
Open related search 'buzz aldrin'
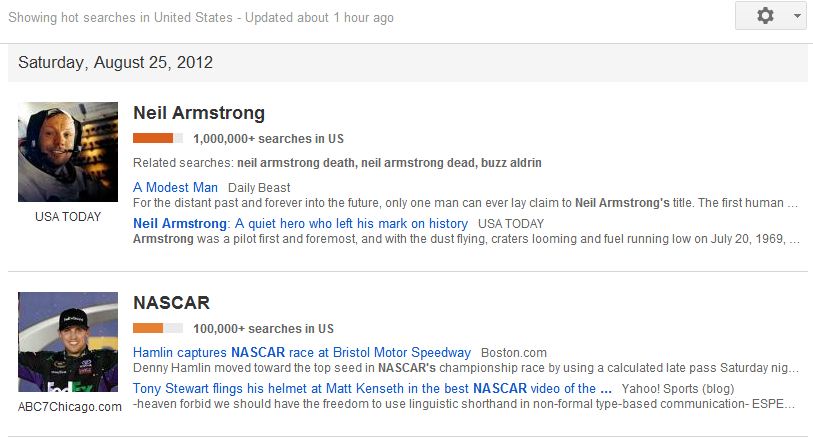pyautogui.click(x=511, y=163)
